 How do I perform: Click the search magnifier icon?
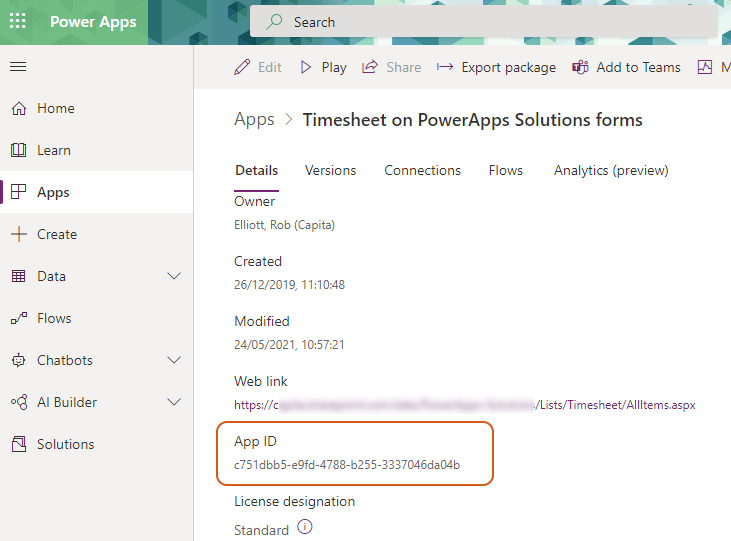click(x=274, y=21)
